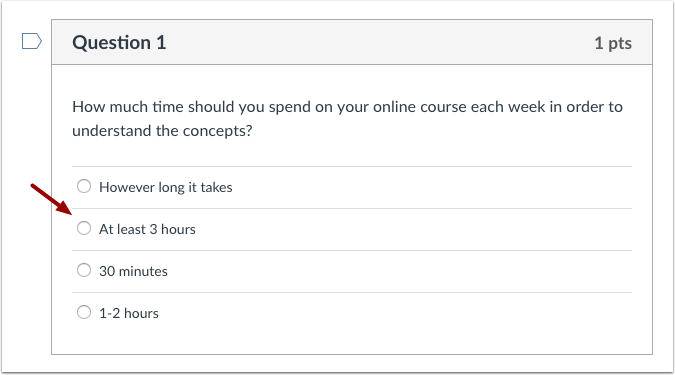Click the "At least 3 hours" answer label
The image size is (675, 375).
(x=147, y=229)
